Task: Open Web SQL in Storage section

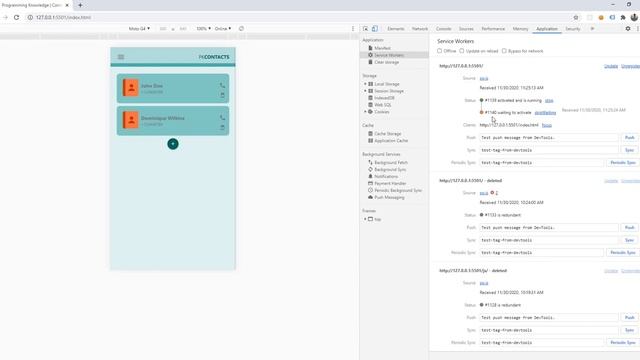Action: (x=383, y=105)
